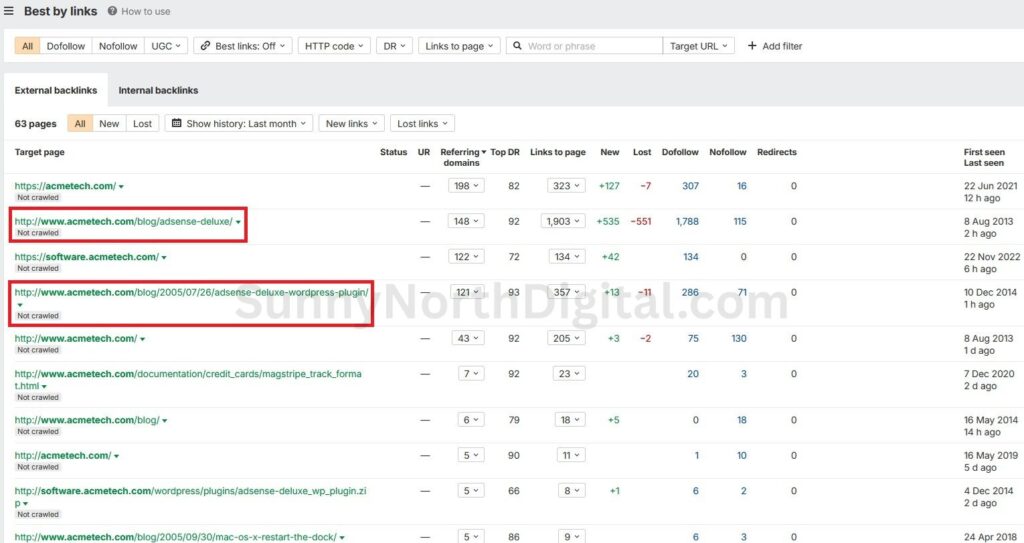Open the http://www.acmetech.com/blog/ link
The height and width of the screenshot is (543, 1024).
click(x=87, y=420)
